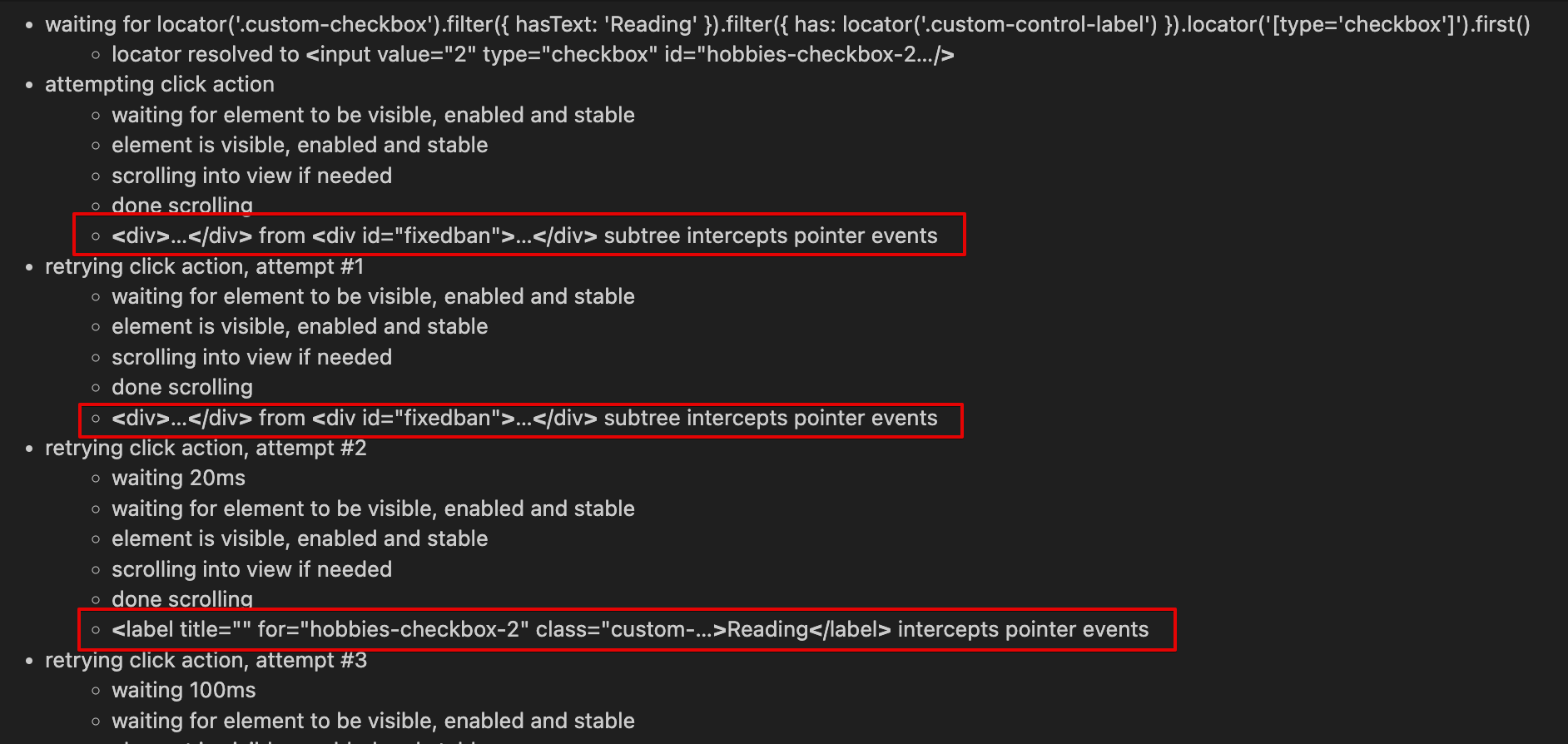This screenshot has width=1568, height=744.
Task: Click the "locator resolved to <input value="2"" line
Action: 533,55
